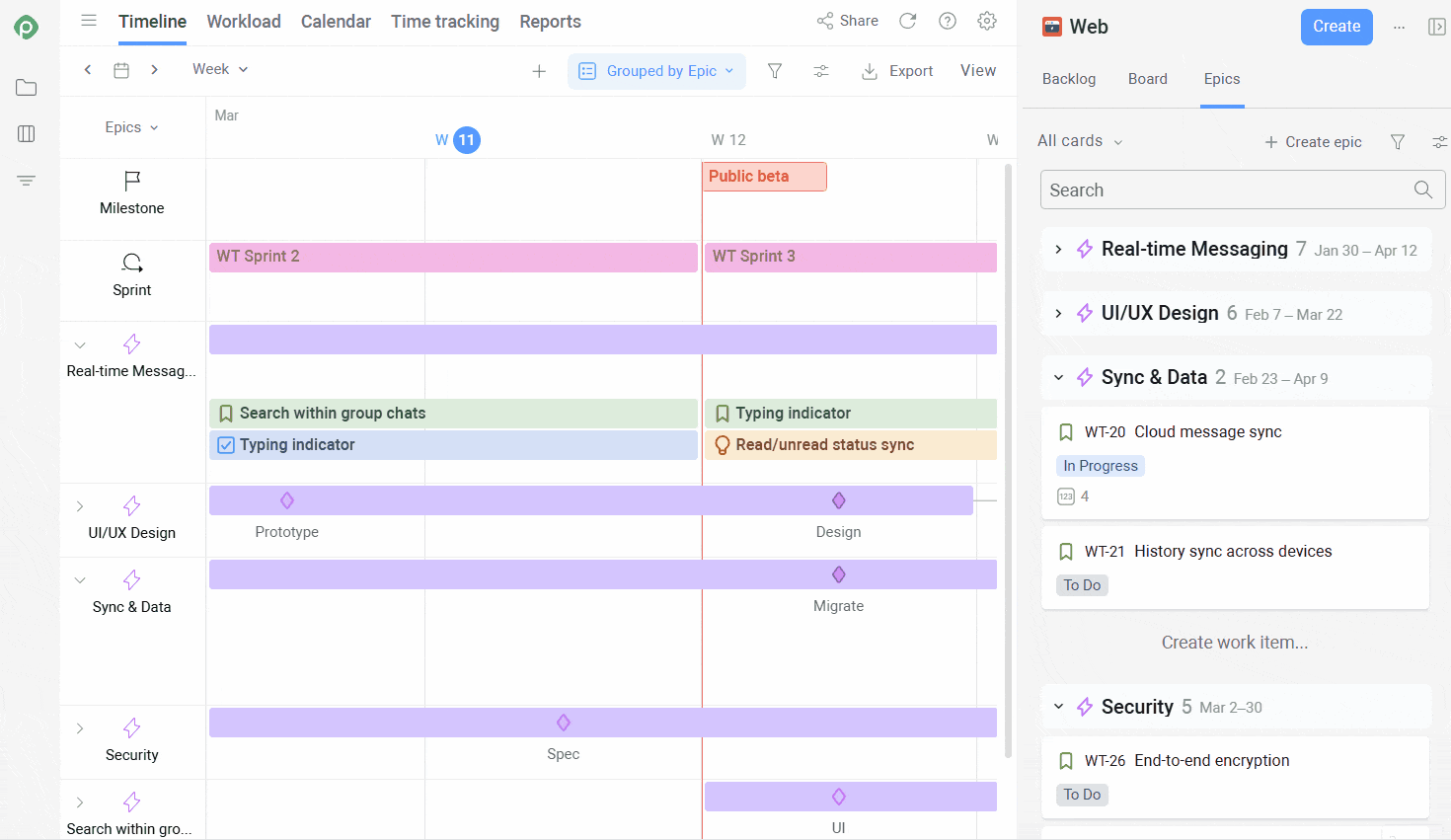The width and height of the screenshot is (1451, 840).
Task: Open the hamburger menu icon
Action: click(89, 21)
